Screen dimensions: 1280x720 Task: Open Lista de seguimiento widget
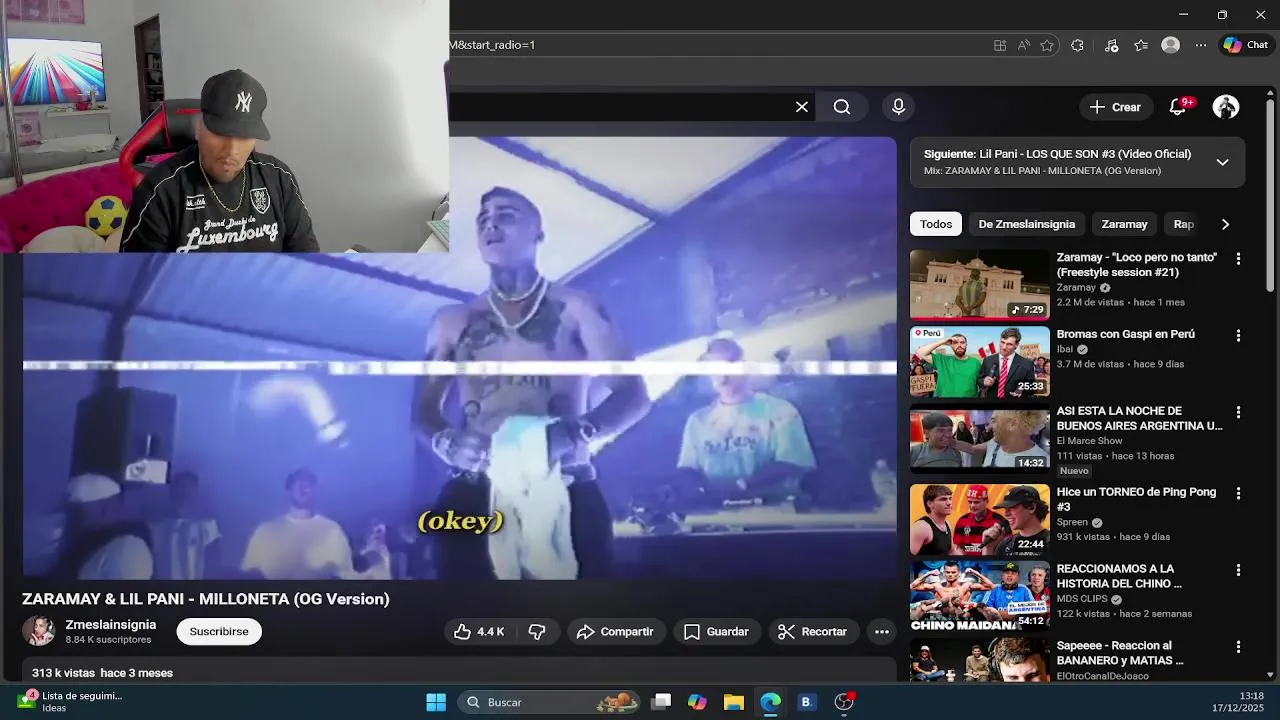(x=70, y=701)
